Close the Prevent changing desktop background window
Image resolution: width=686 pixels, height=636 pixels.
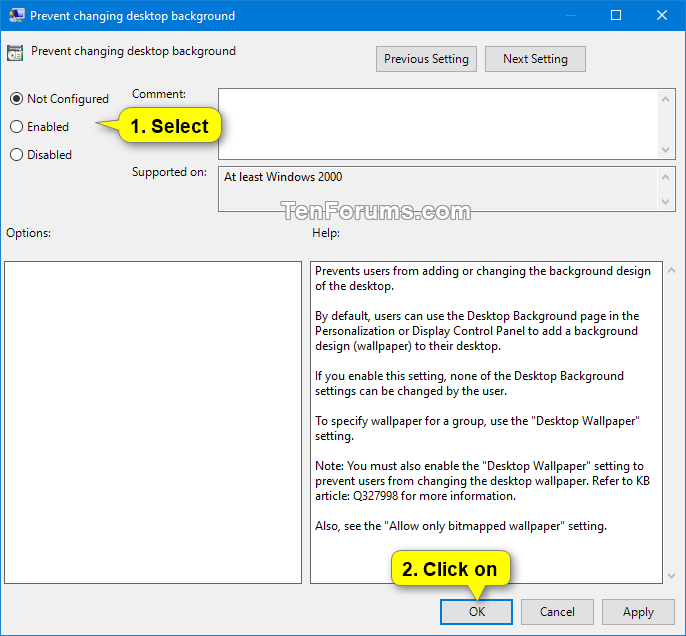click(x=662, y=15)
